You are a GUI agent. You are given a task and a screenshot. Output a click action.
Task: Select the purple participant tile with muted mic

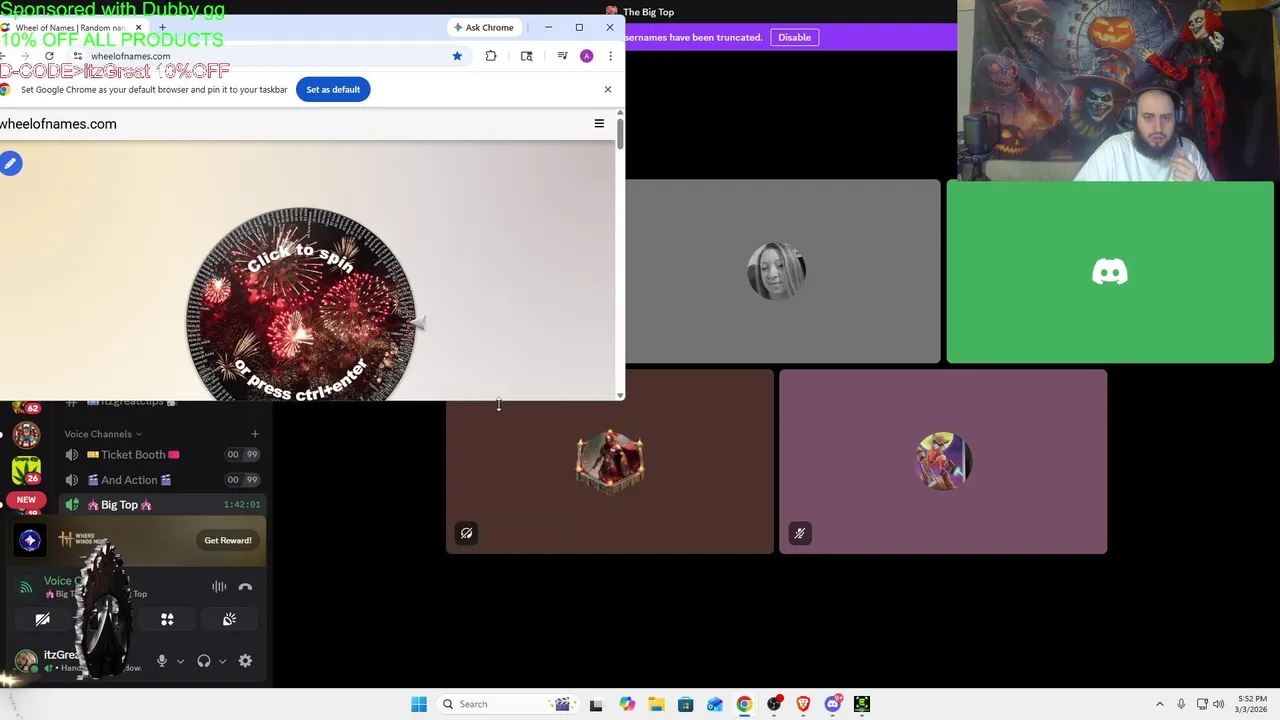pyautogui.click(x=943, y=461)
